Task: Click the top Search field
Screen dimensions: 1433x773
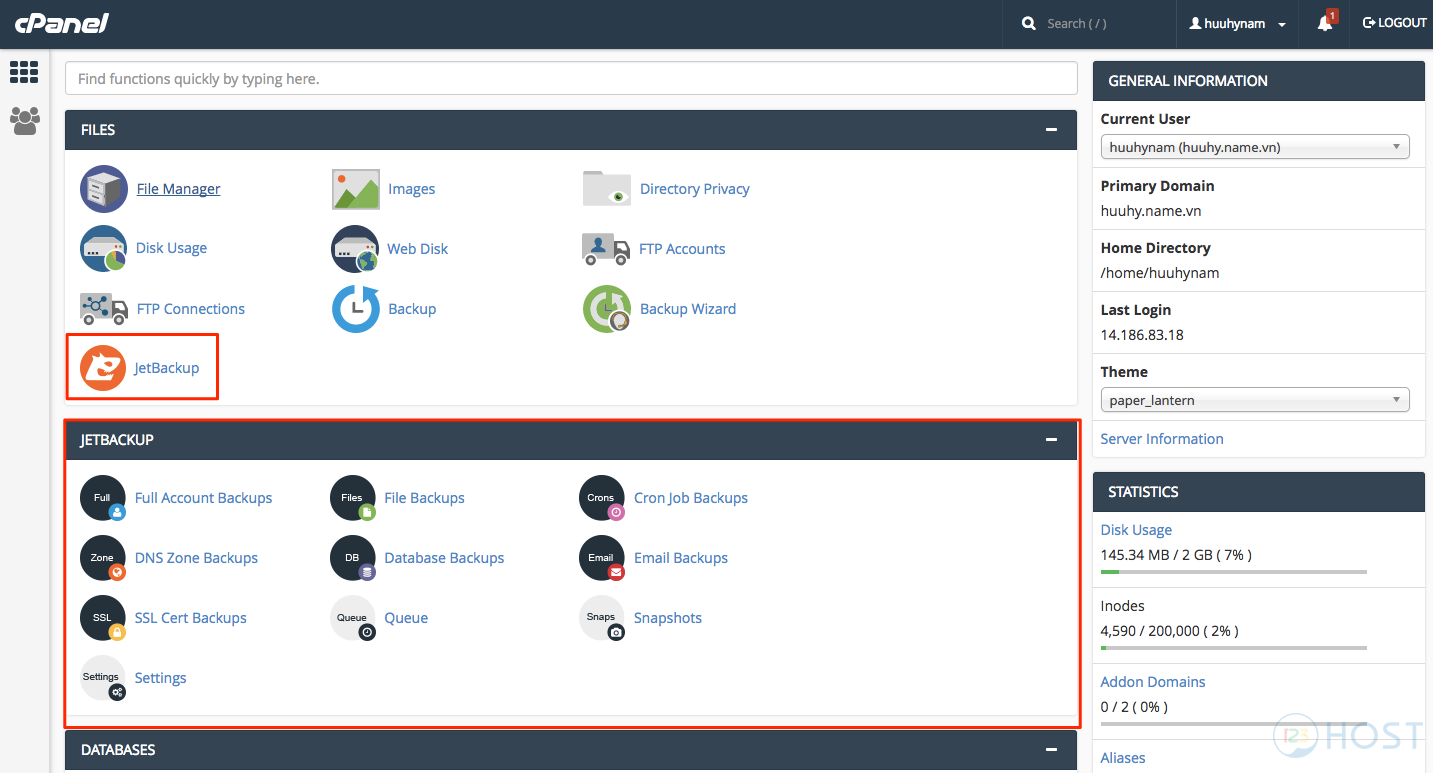Action: (x=1087, y=23)
